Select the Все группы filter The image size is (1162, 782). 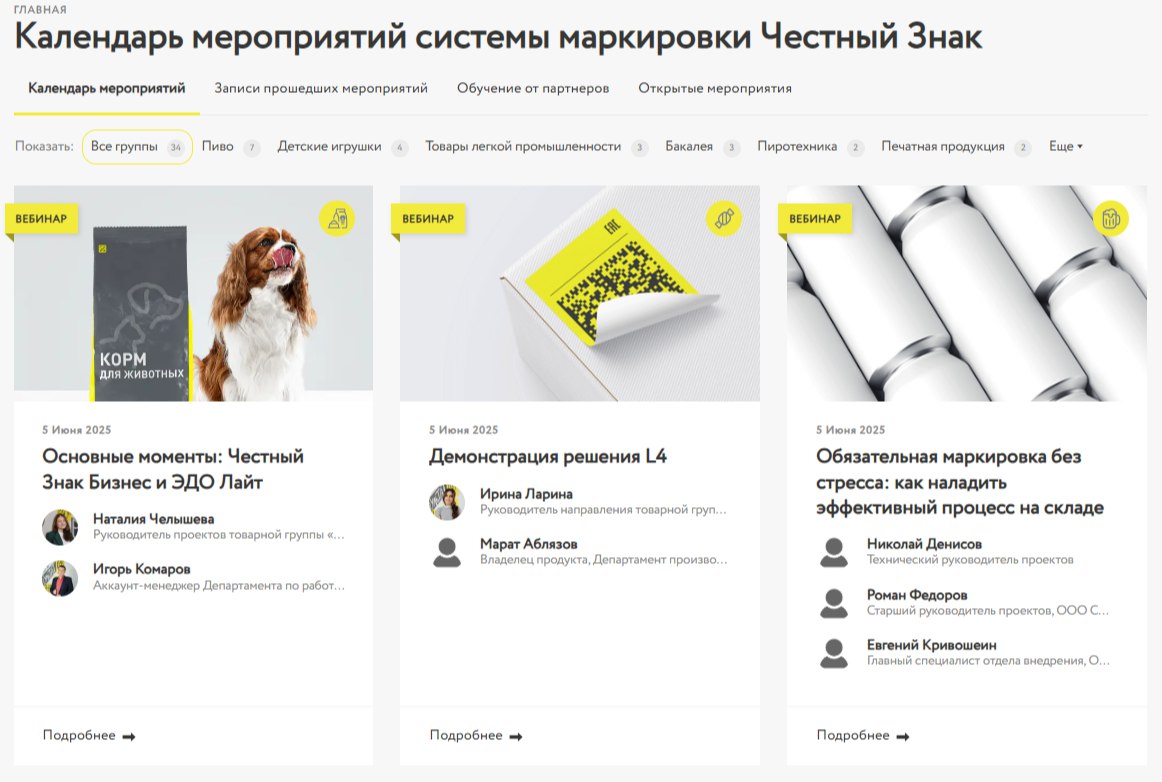tap(136, 147)
